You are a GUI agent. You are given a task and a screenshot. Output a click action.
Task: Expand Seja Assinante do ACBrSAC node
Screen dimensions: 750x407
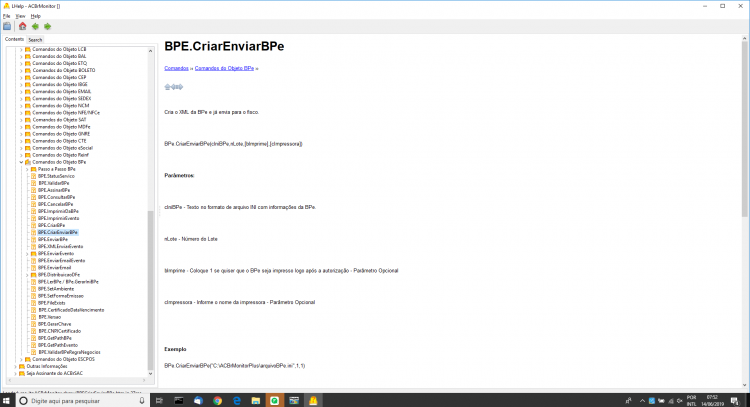point(15,374)
